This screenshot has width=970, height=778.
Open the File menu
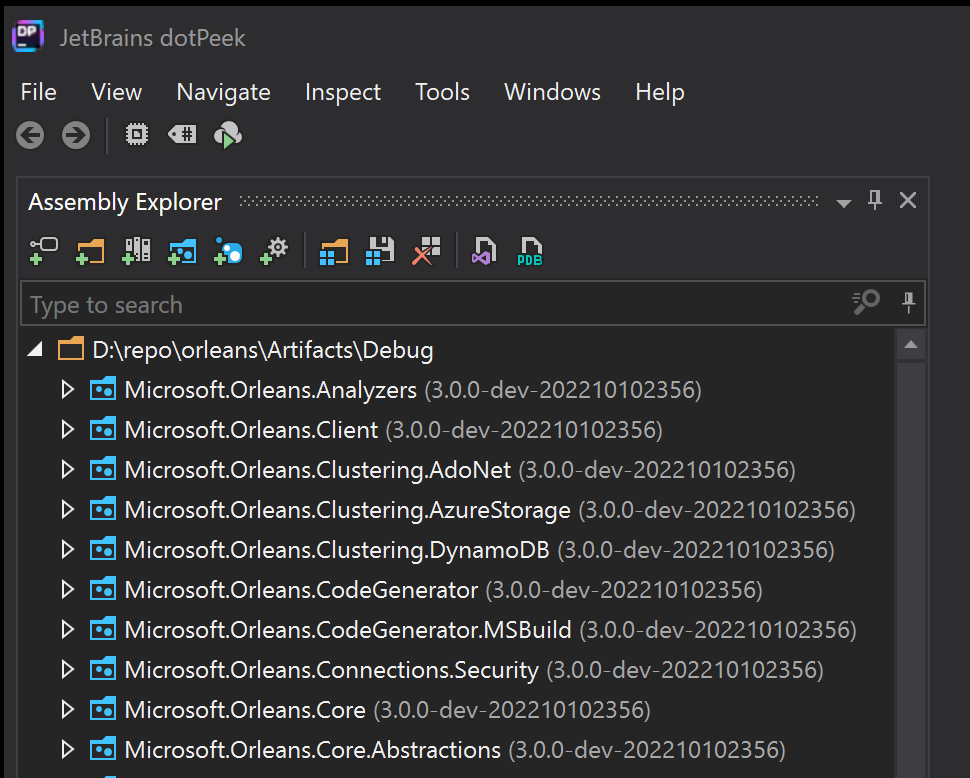[x=38, y=92]
